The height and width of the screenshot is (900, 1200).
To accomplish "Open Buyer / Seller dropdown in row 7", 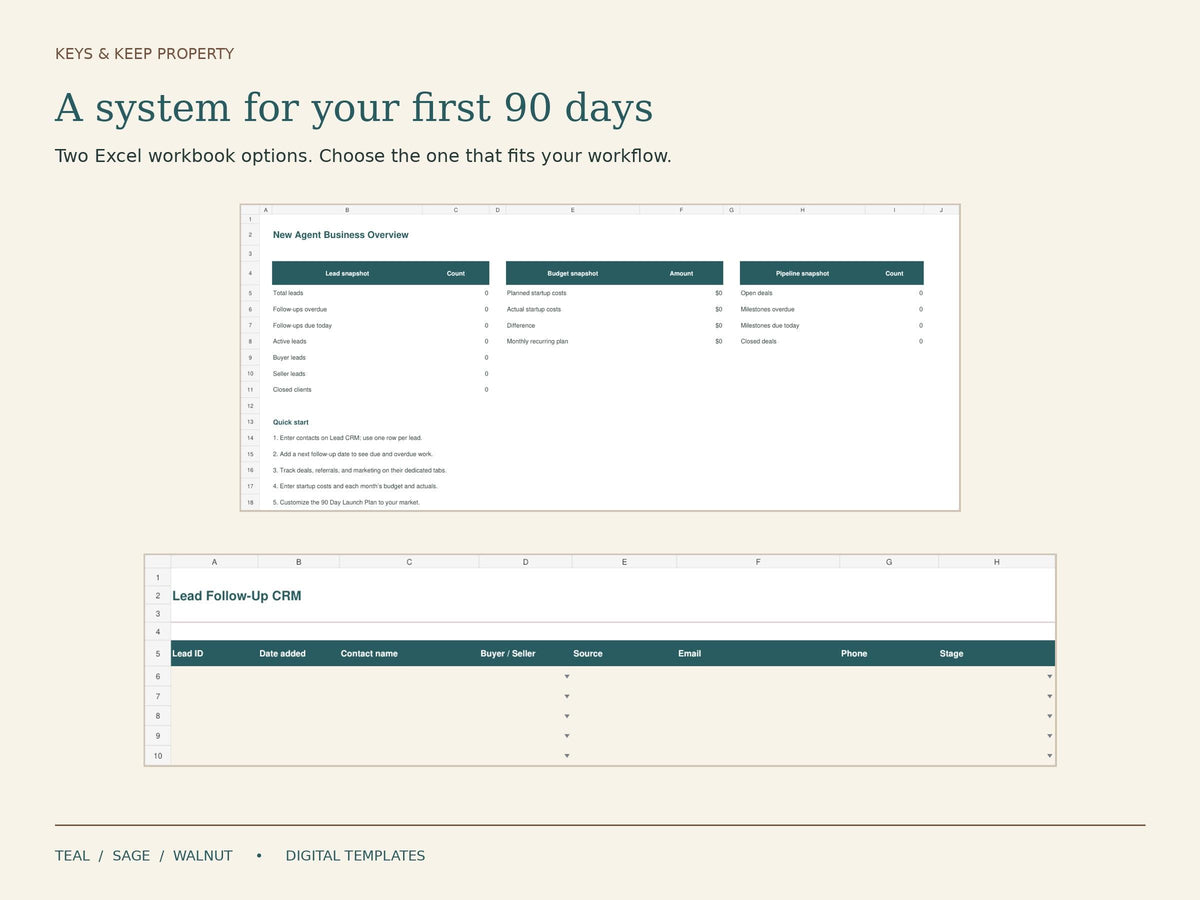I will point(567,697).
